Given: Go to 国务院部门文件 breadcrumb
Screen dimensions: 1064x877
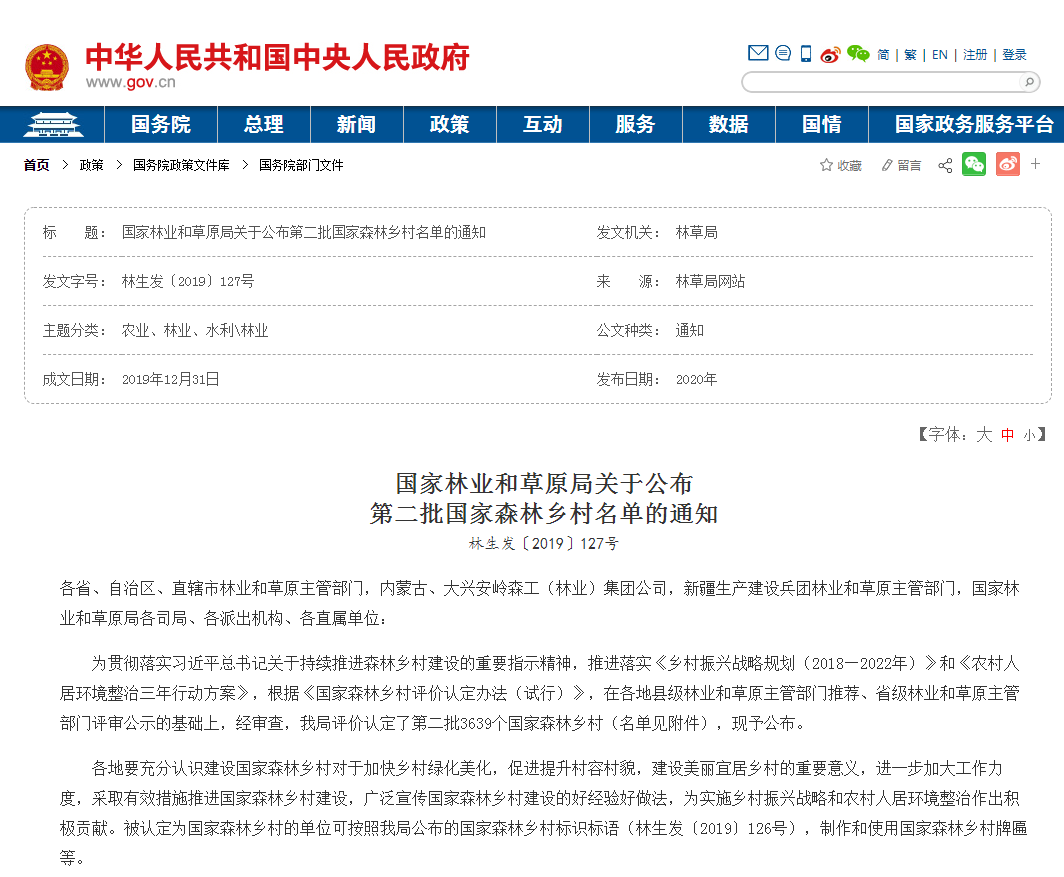Looking at the screenshot, I should point(301,165).
